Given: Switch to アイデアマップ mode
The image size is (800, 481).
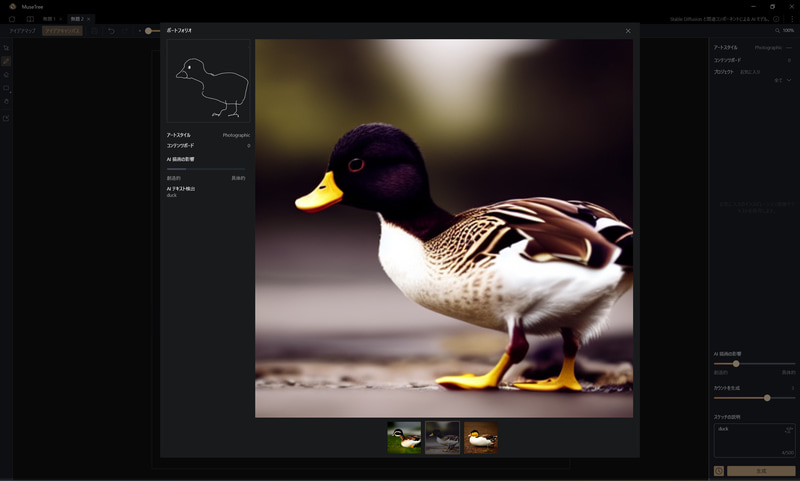Looking at the screenshot, I should tap(22, 31).
